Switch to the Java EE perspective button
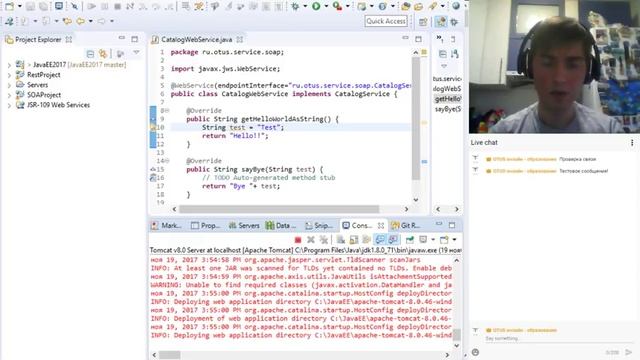This screenshot has height=360, width=640. click(440, 22)
